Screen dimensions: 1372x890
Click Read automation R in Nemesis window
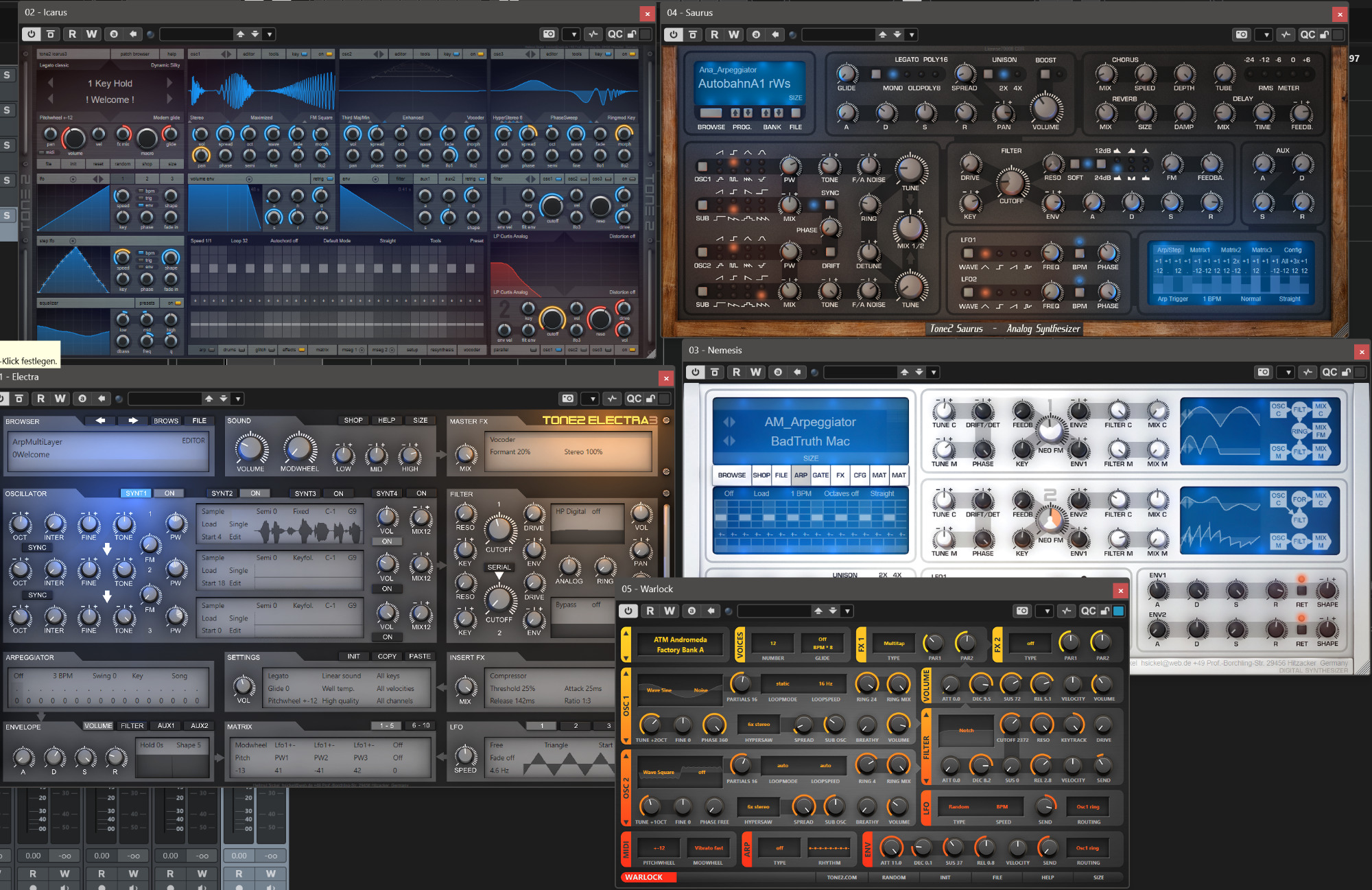(x=736, y=372)
